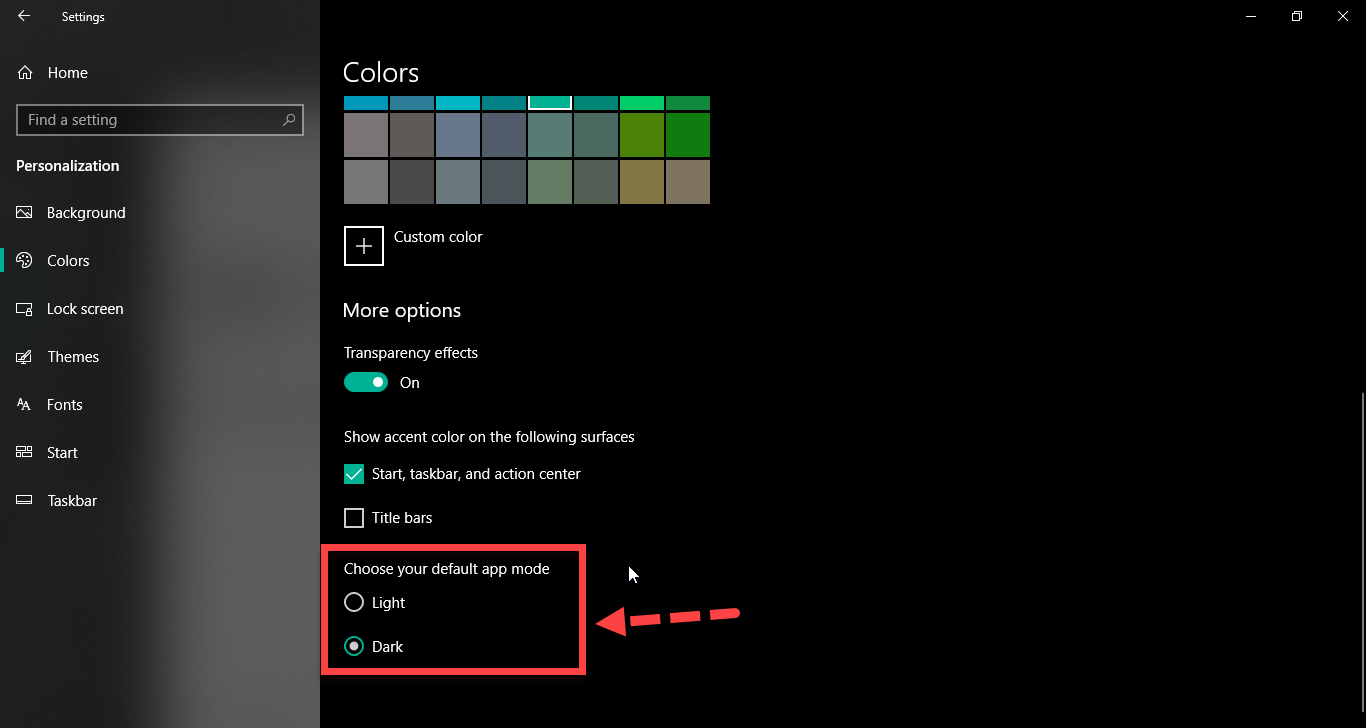Open Fonts via its letter icon
Screen dimensions: 1366x728
tap(25, 405)
